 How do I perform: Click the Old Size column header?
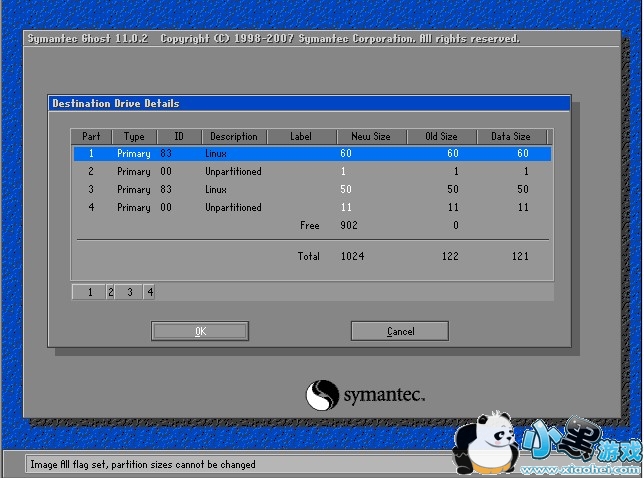coord(441,137)
